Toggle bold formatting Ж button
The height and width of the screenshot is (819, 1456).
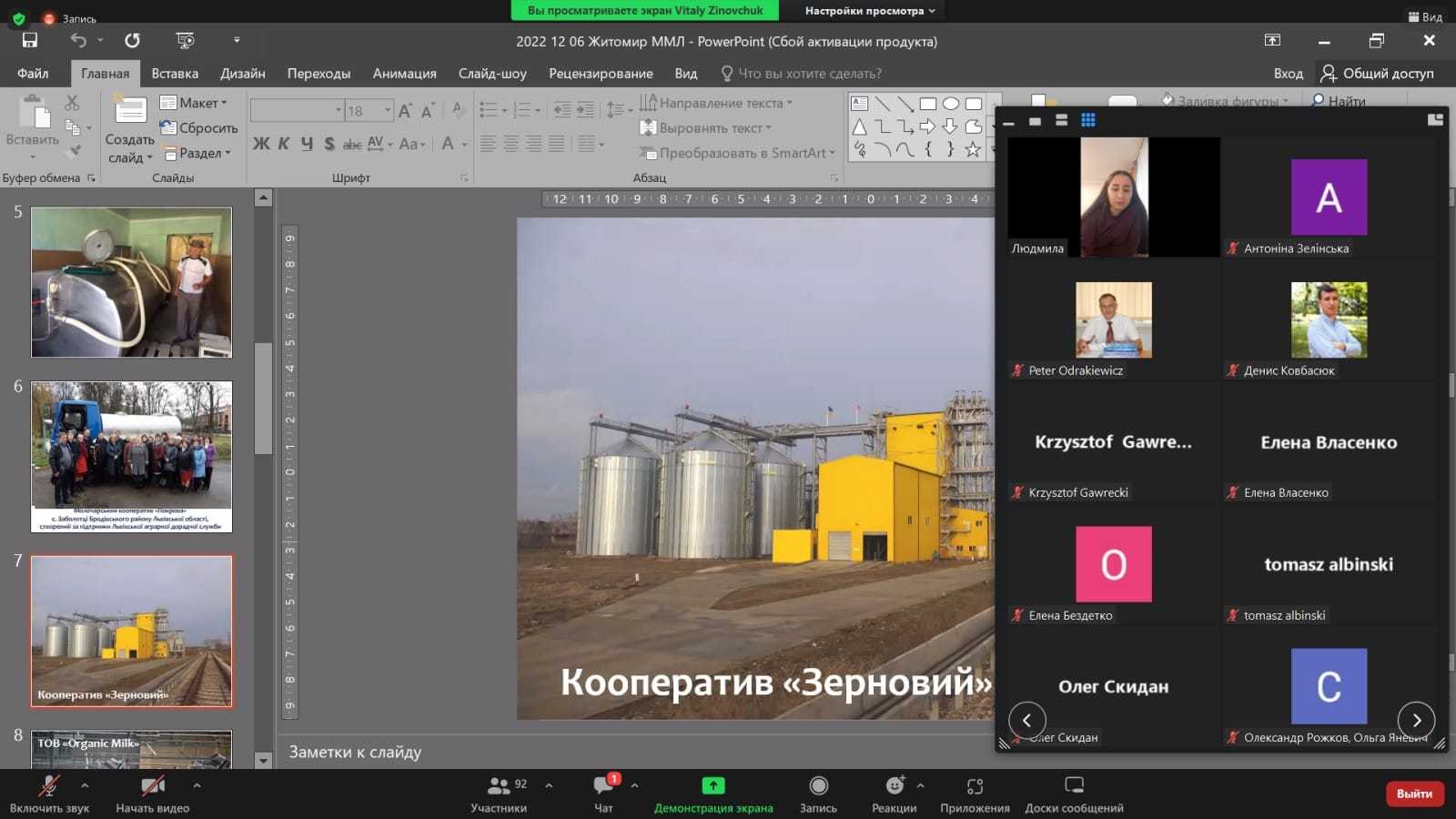[x=261, y=144]
